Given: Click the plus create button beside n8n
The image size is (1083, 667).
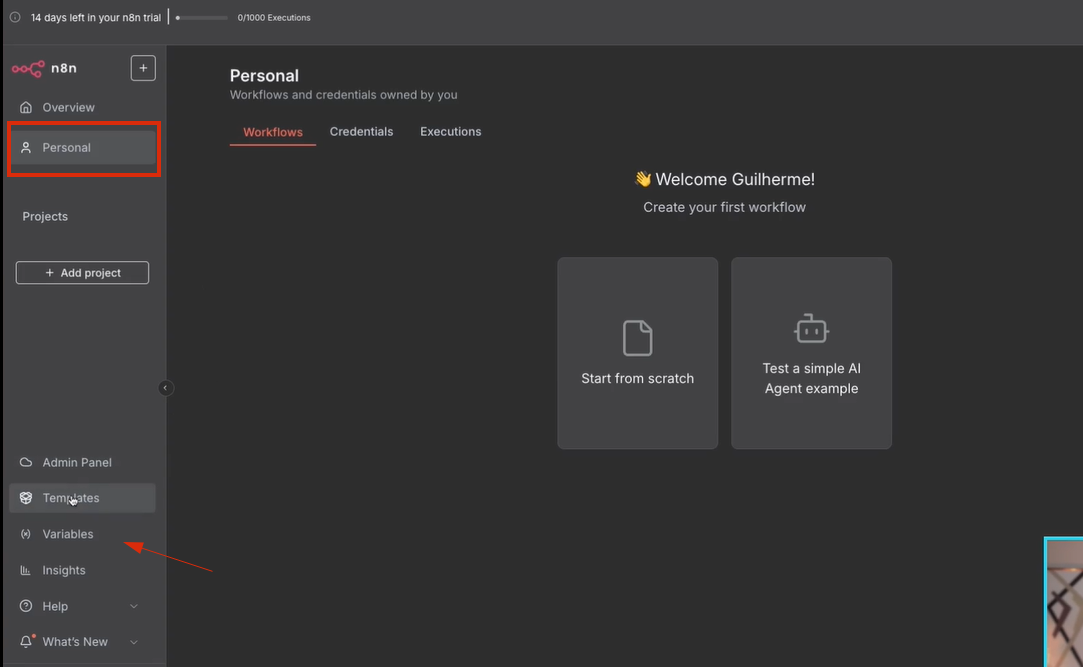Looking at the screenshot, I should (x=143, y=68).
